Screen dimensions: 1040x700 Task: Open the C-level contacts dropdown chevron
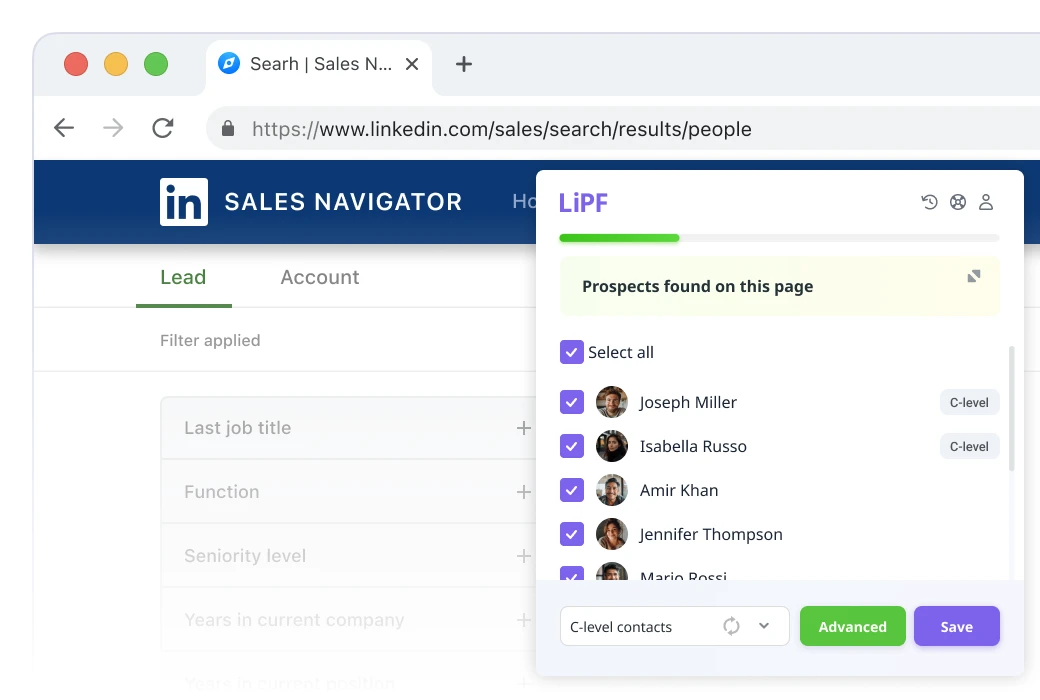(764, 626)
